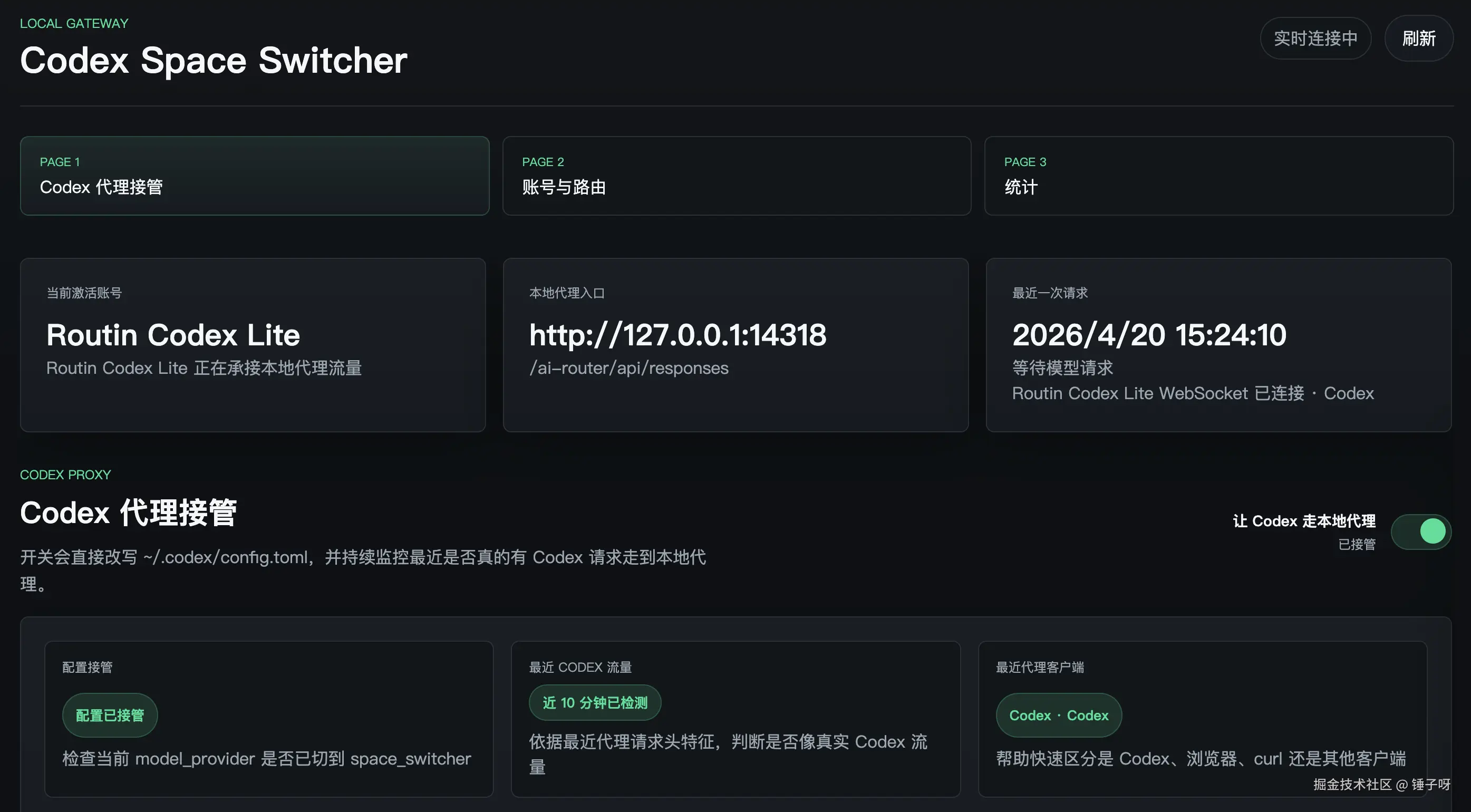Screen dimensions: 1471x812
Task: Switch to PAGE 3 统计 tab
Action: pos(1218,175)
